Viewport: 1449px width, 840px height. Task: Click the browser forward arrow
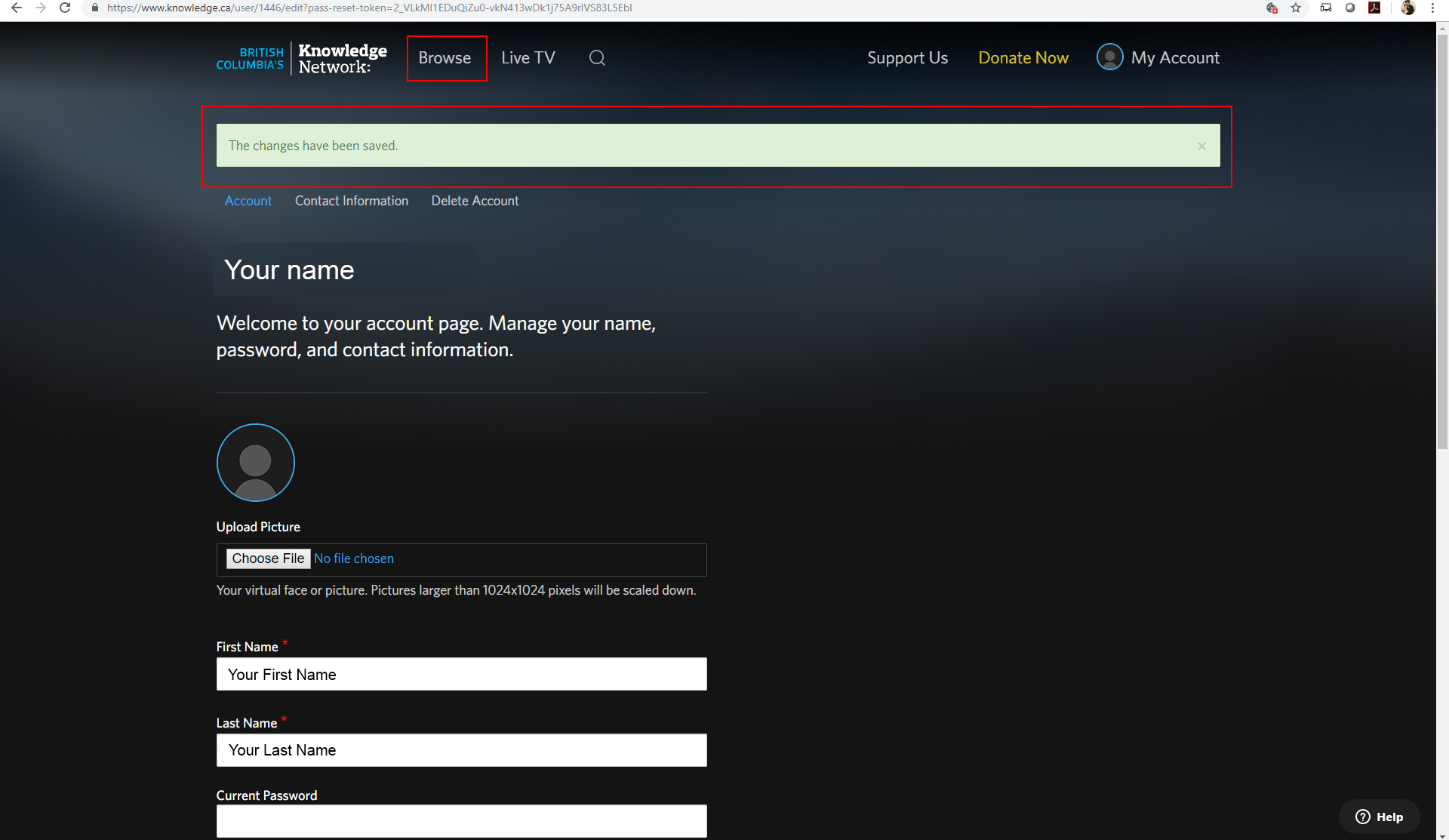tap(41, 8)
